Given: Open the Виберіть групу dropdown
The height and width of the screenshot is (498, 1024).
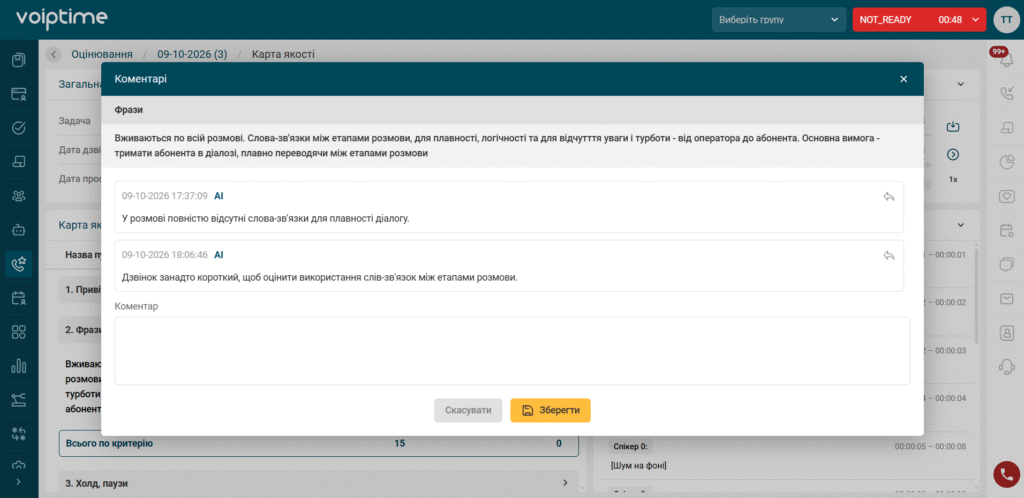Looking at the screenshot, I should 779,20.
